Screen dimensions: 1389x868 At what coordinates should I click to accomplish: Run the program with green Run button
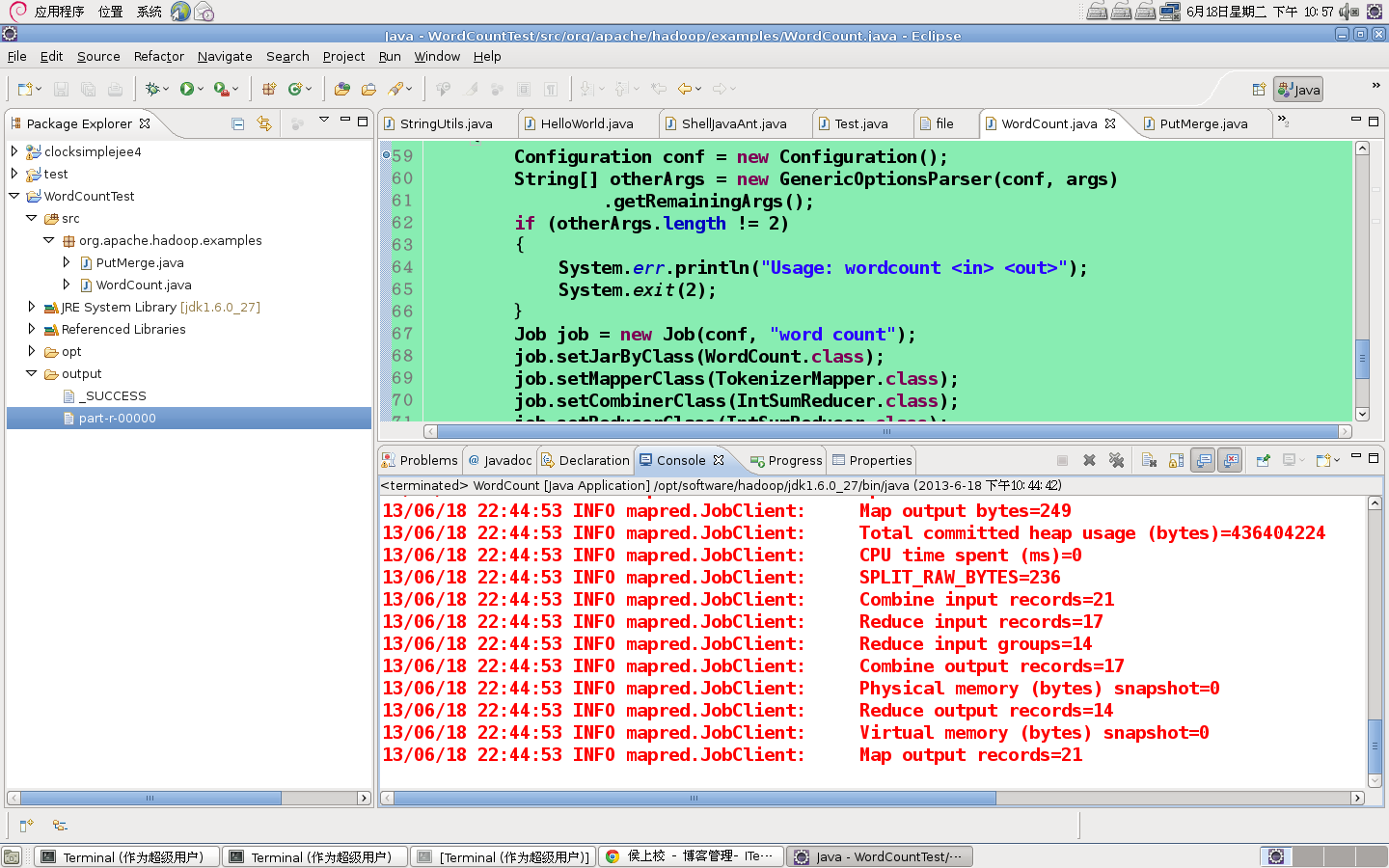click(186, 89)
